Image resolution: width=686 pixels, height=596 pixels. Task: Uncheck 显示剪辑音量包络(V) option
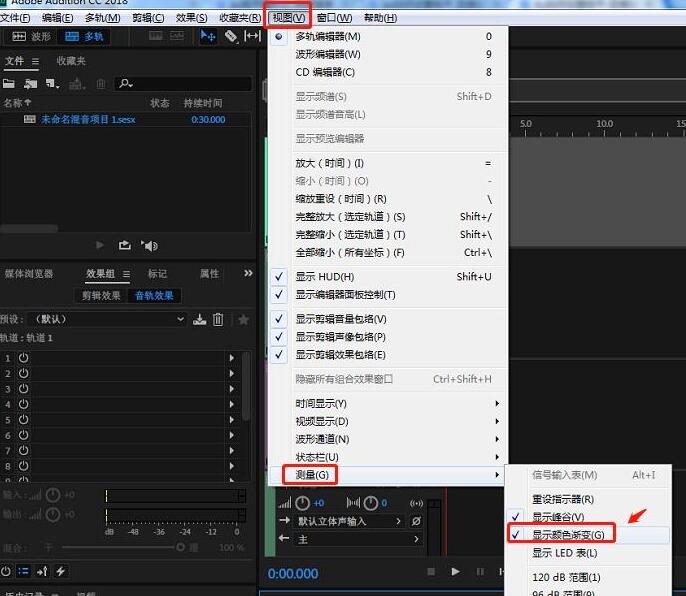pyautogui.click(x=340, y=319)
